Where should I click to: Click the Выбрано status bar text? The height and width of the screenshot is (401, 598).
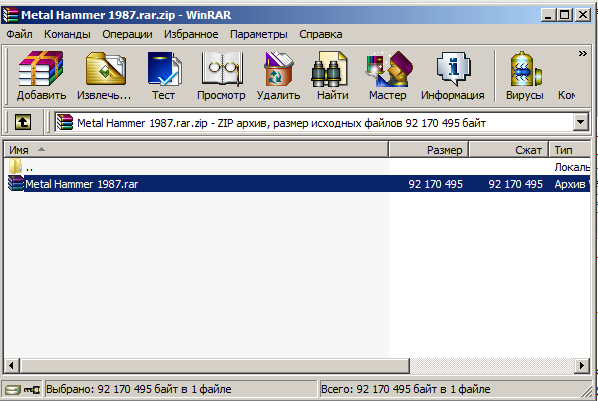(139, 389)
